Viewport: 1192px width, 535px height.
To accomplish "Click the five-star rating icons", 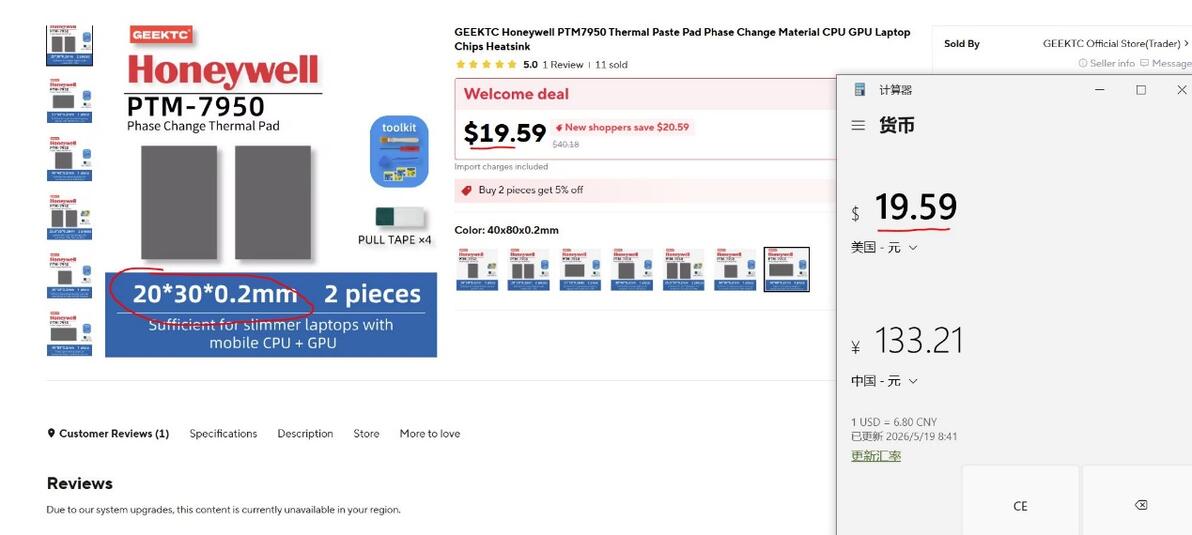I will pos(486,65).
